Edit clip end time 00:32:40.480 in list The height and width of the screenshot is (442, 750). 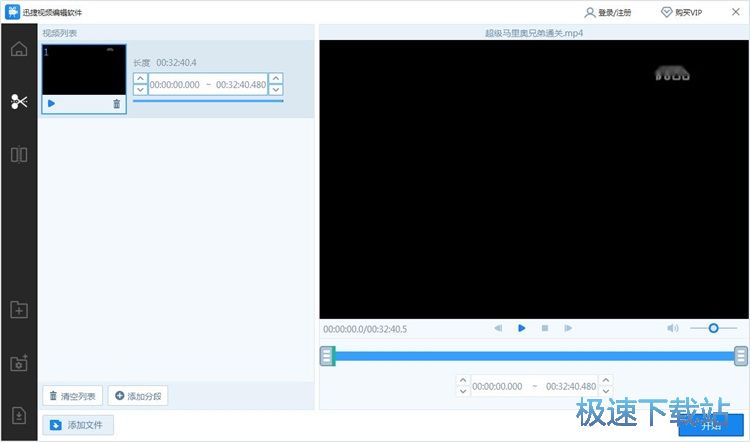(x=241, y=85)
